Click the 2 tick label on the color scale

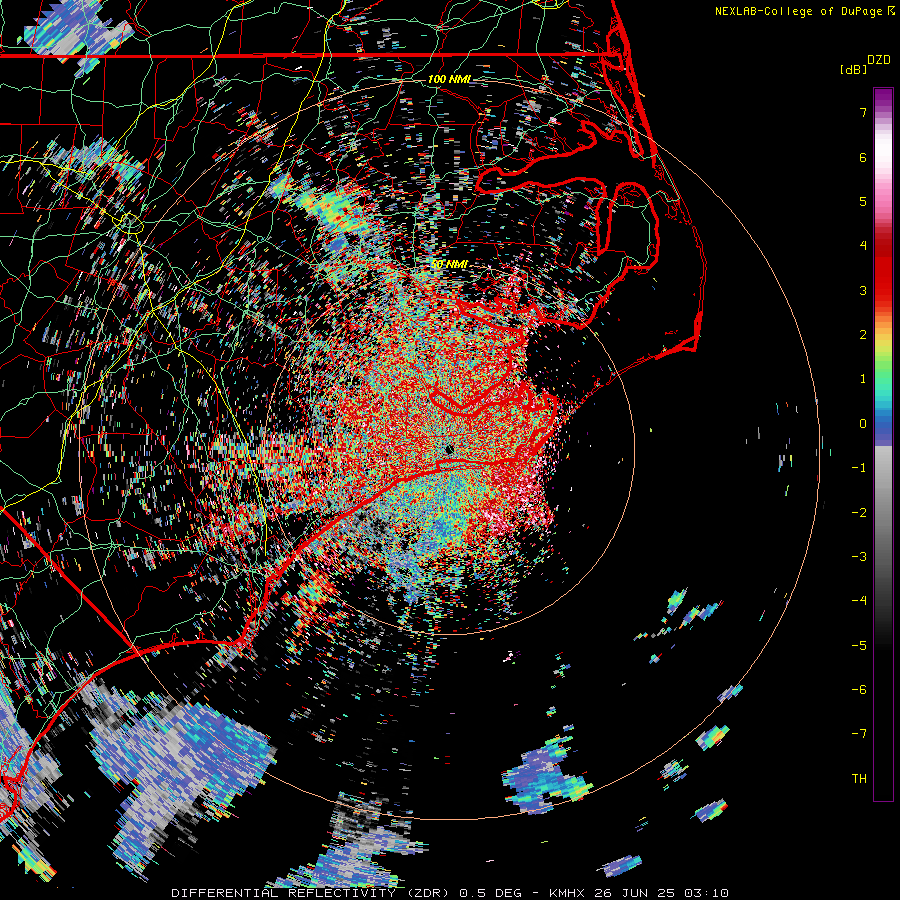863,335
